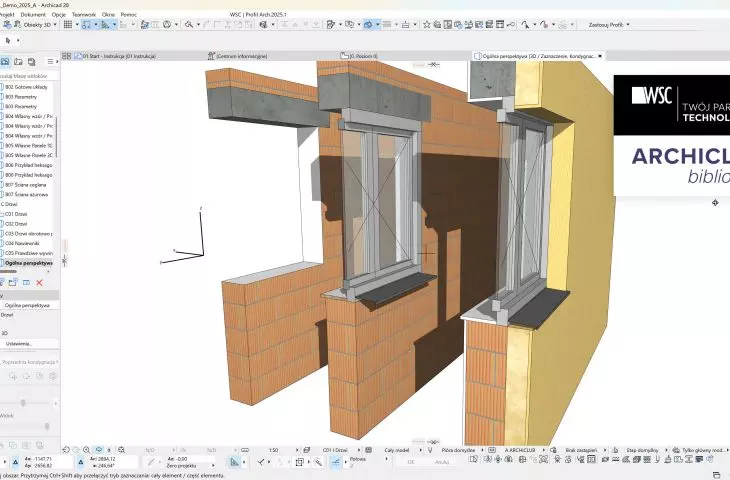Open the Teamwork menu
The height and width of the screenshot is (480, 730).
pos(84,14)
